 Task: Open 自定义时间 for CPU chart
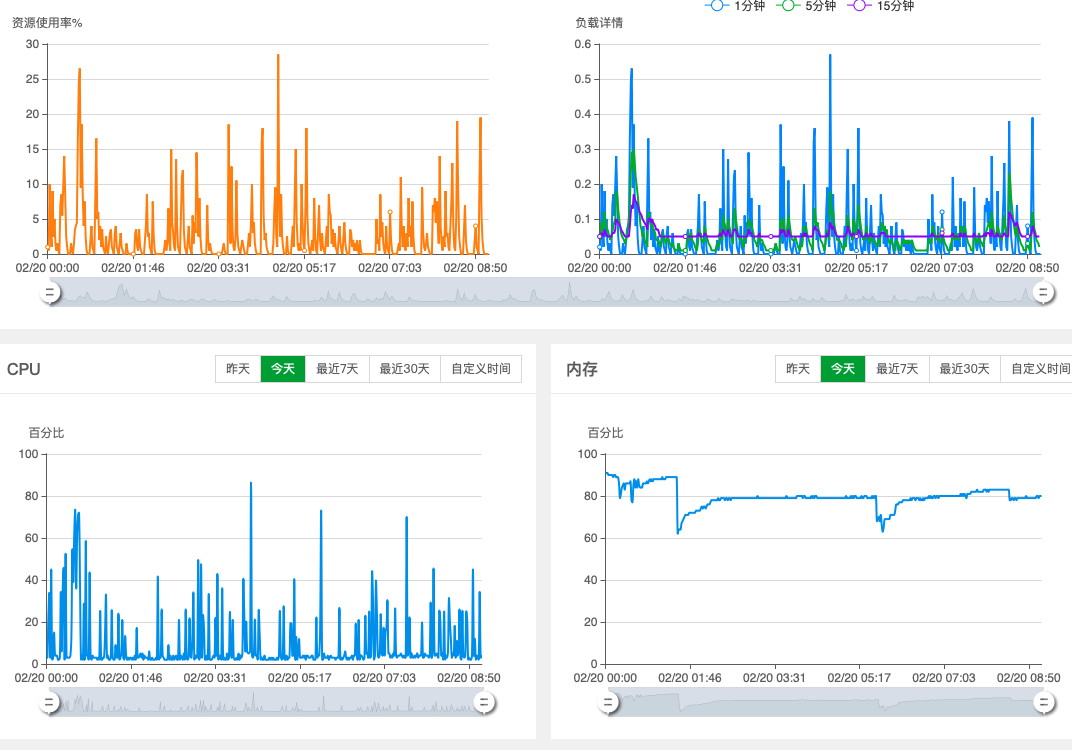pyautogui.click(x=480, y=369)
